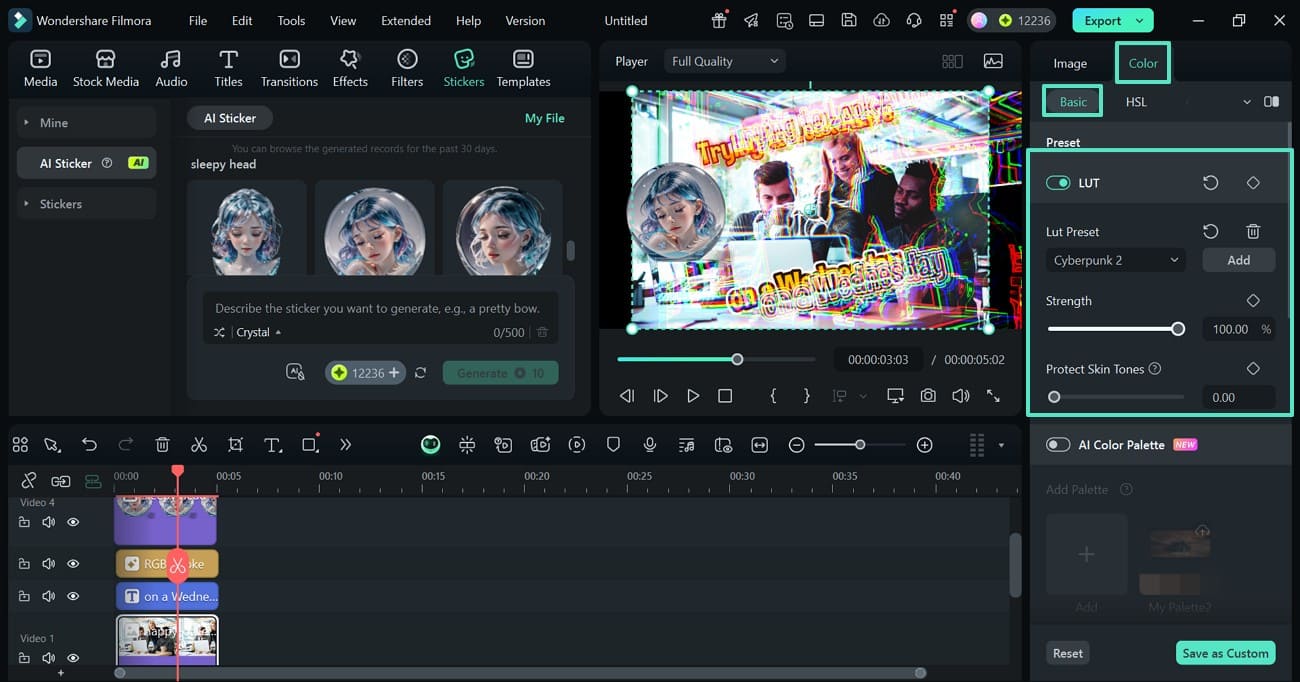
Task: Switch to the HSL tab in the Color panel
Action: pyautogui.click(x=1136, y=101)
